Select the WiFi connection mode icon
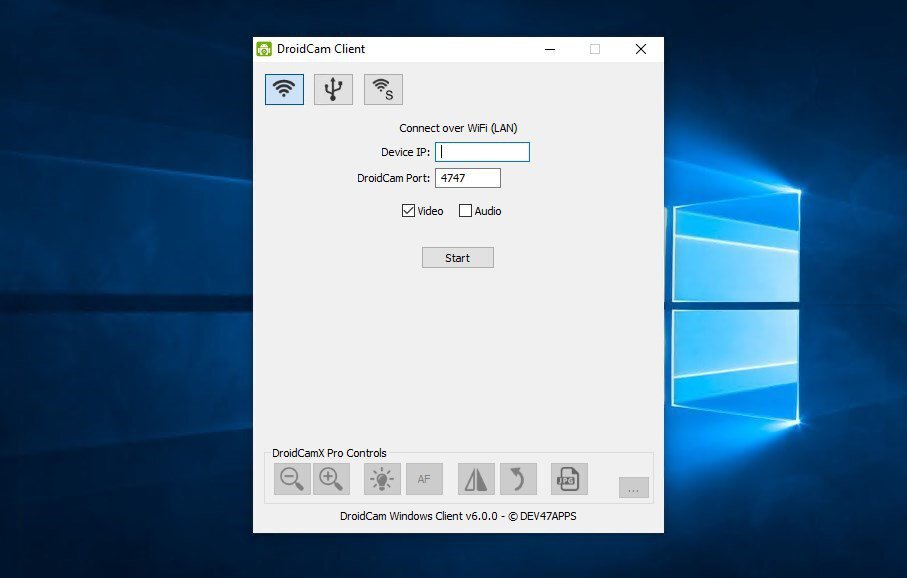The width and height of the screenshot is (907, 578). 284,89
